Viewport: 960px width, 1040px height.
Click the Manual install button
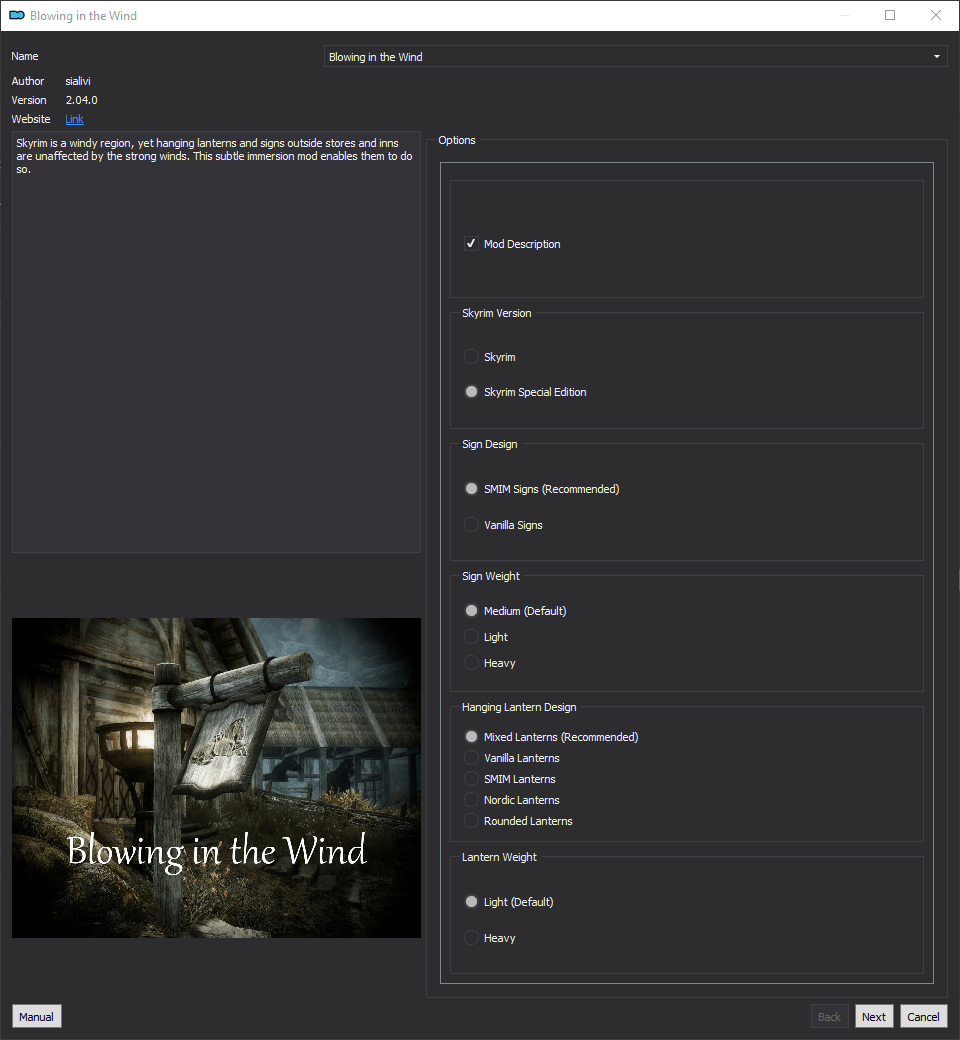pyautogui.click(x=36, y=1017)
